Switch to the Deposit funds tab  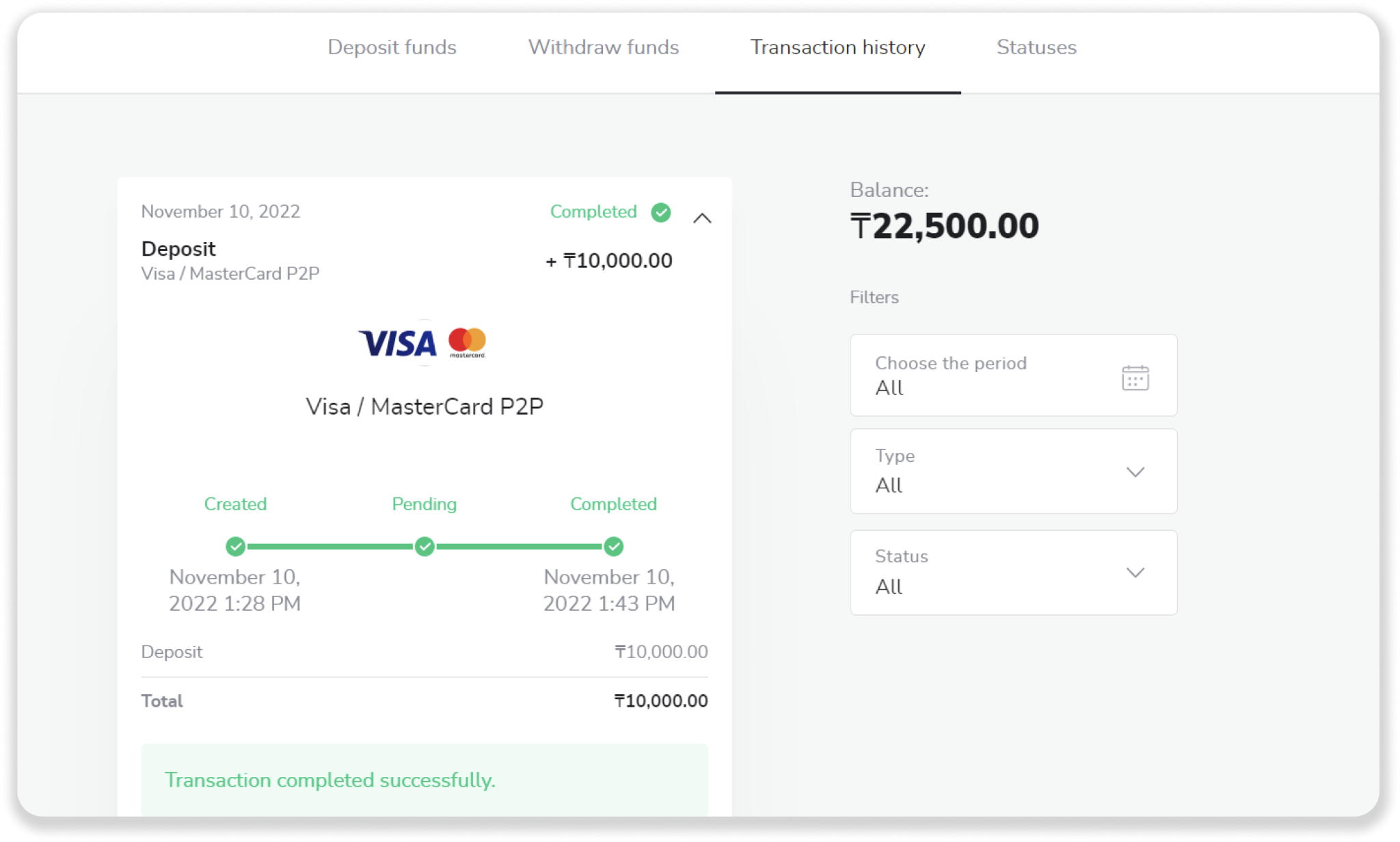click(392, 47)
